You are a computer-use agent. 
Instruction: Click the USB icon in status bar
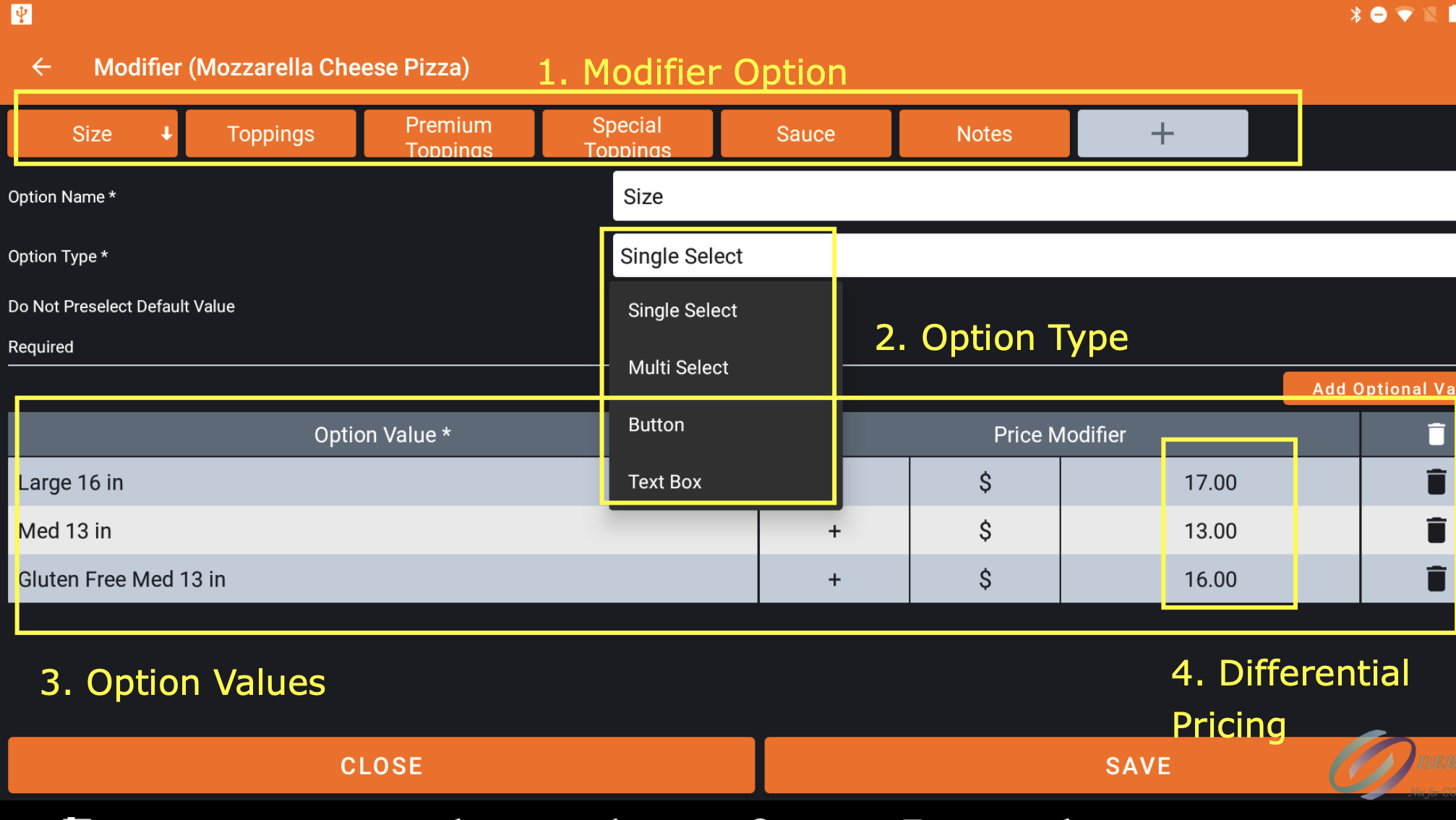point(22,14)
